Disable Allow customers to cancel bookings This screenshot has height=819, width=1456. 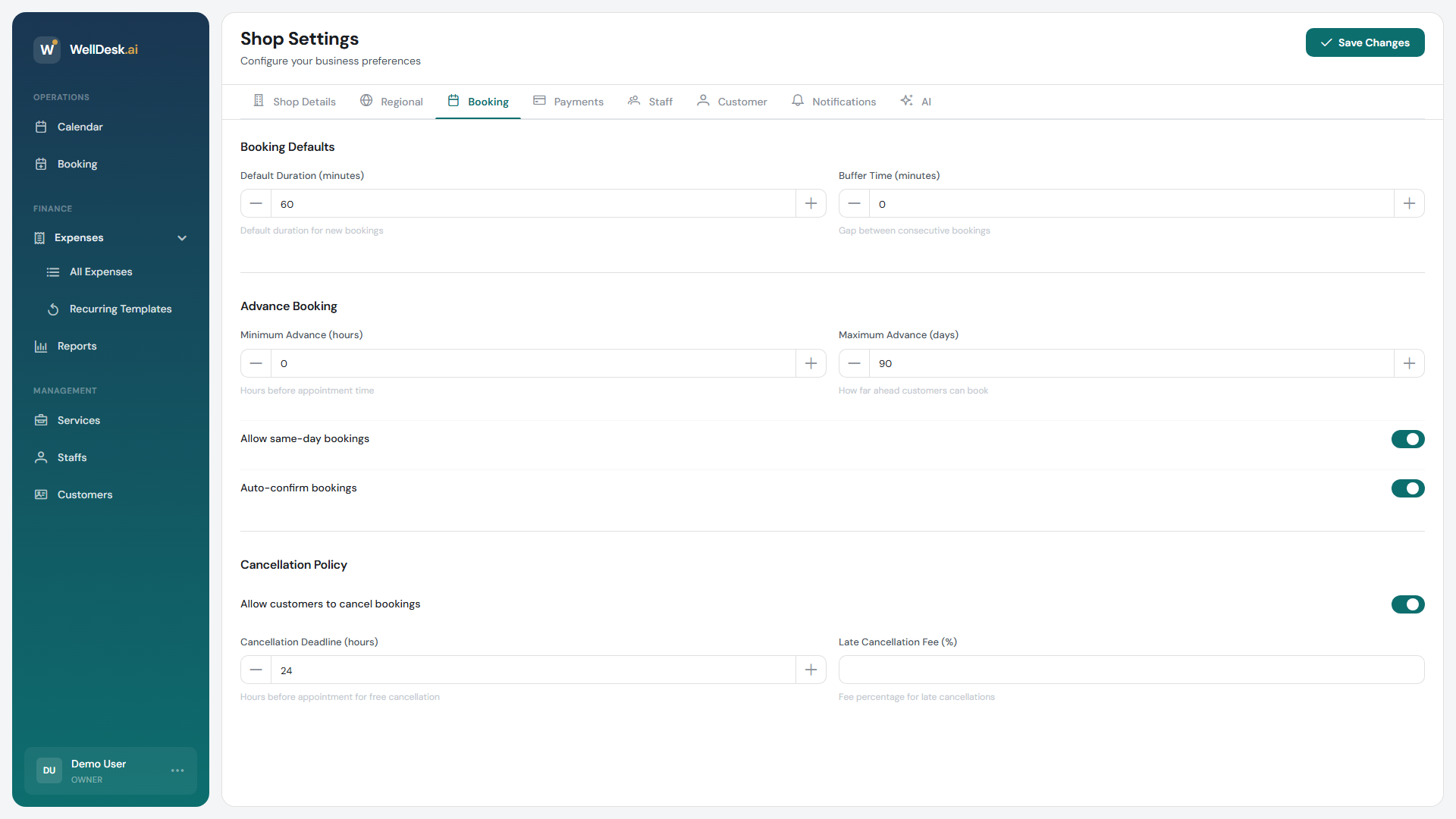click(x=1407, y=604)
